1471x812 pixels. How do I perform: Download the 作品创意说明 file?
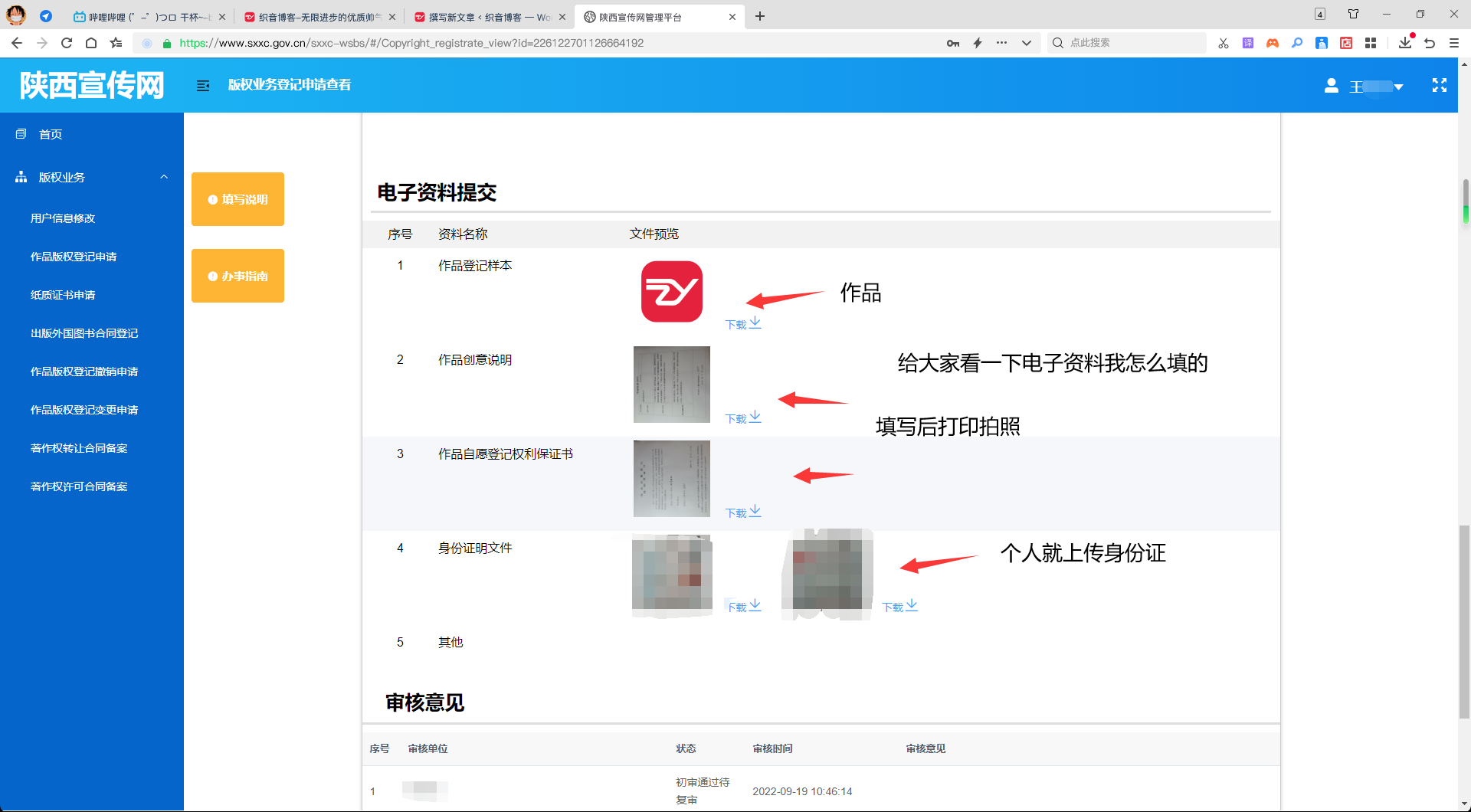pyautogui.click(x=742, y=417)
